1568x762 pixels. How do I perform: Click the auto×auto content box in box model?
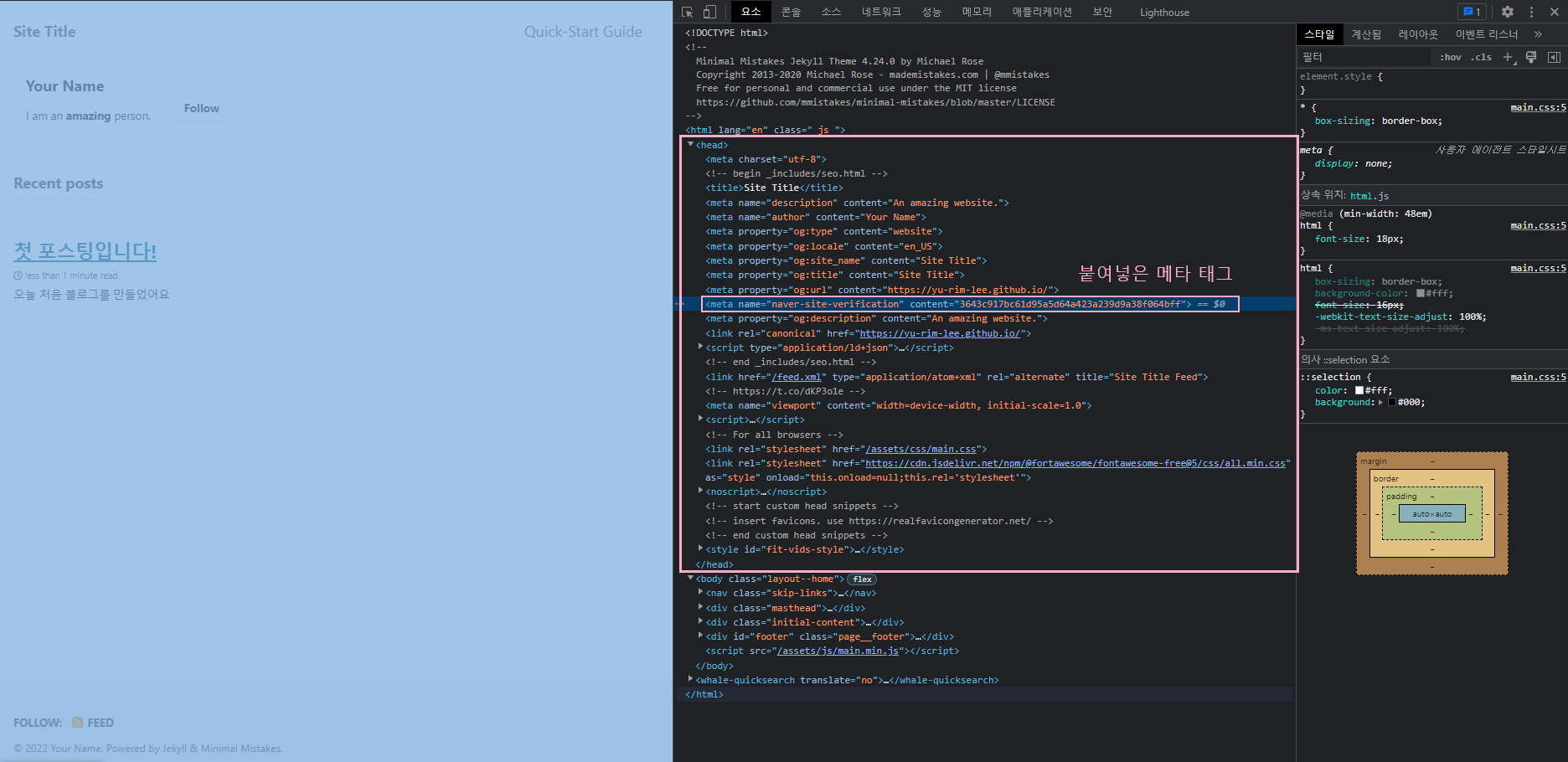click(1432, 514)
